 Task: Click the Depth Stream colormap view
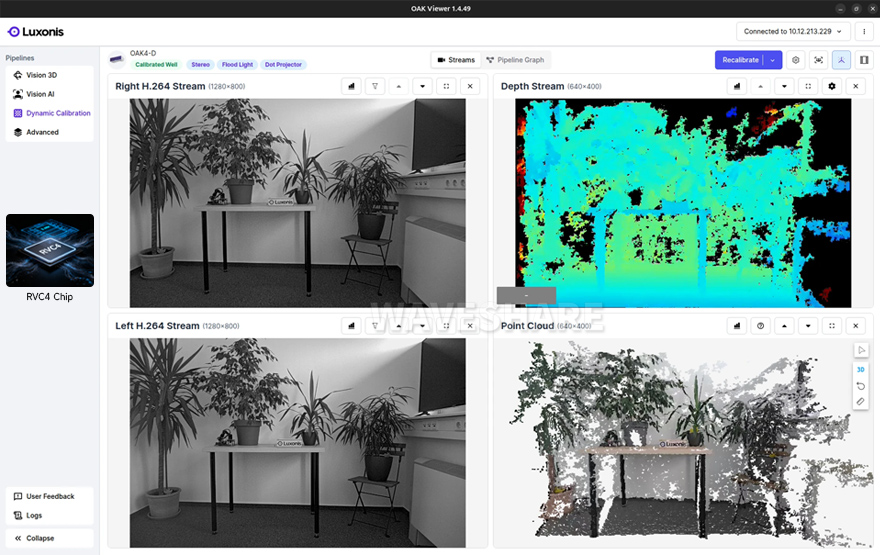[x=683, y=203]
